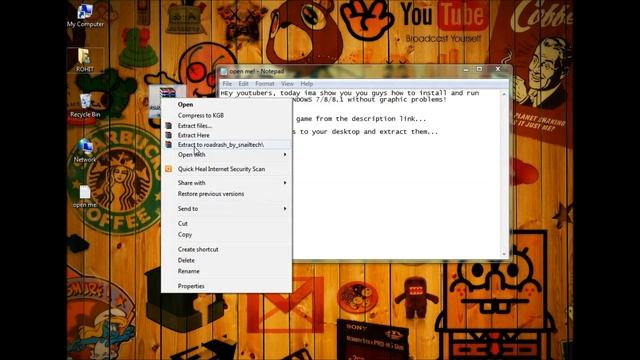Image resolution: width=640 pixels, height=360 pixels.
Task: Click Notepad scrollbar up arrow
Action: pos(504,94)
